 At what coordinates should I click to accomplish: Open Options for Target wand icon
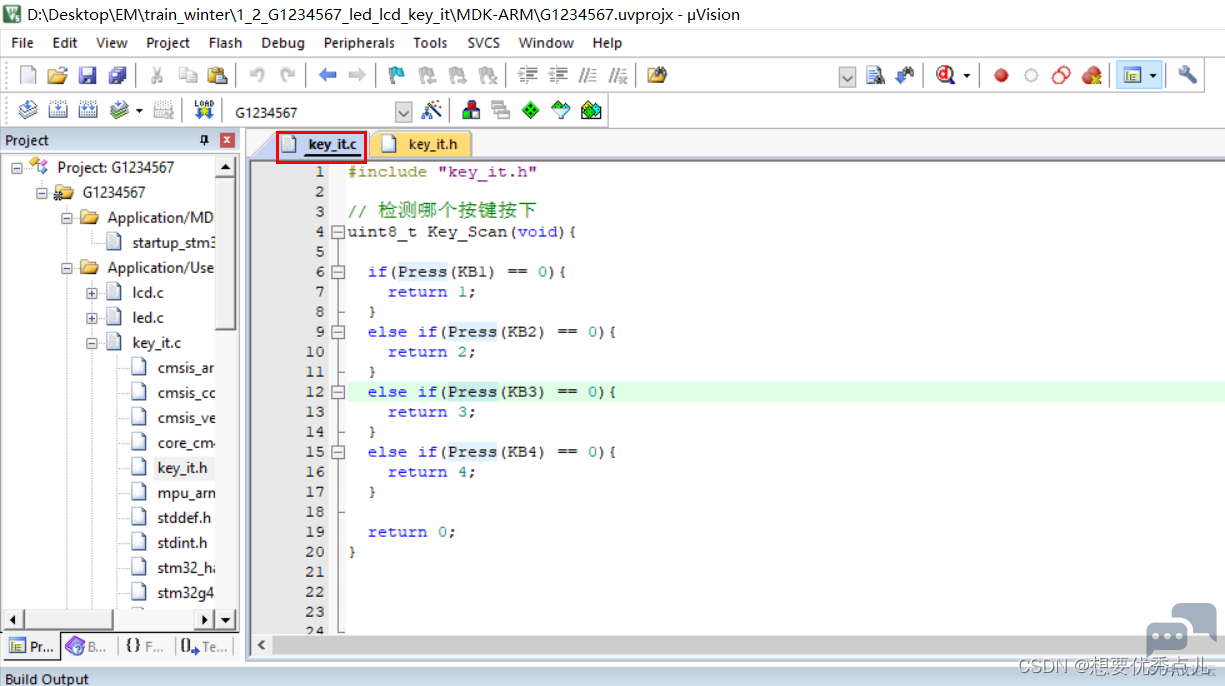tap(432, 110)
